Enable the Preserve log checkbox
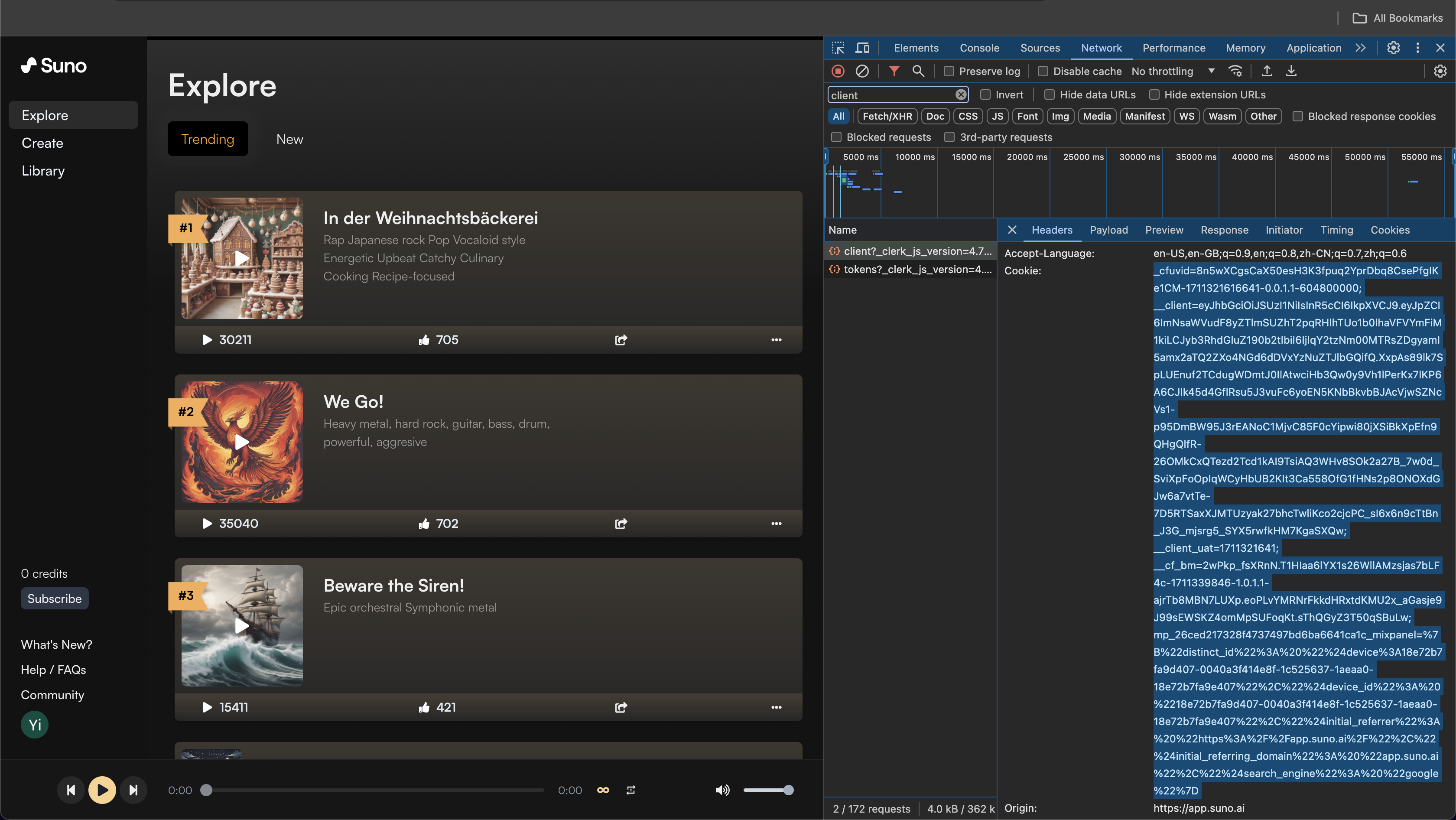The image size is (1456, 820). [x=949, y=71]
